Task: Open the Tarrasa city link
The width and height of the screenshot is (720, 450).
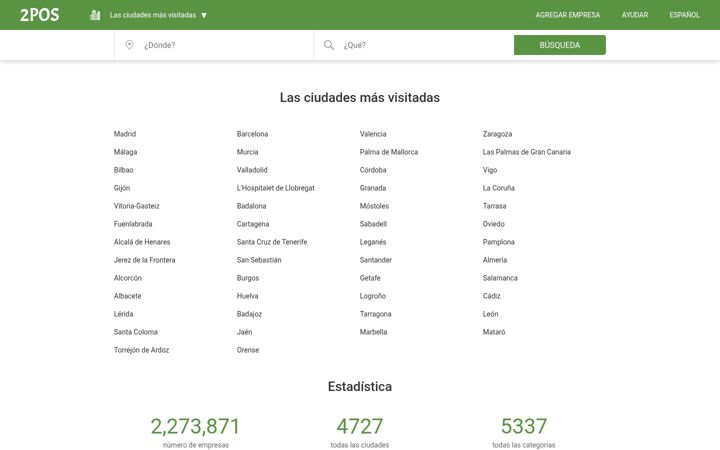Action: pos(495,206)
